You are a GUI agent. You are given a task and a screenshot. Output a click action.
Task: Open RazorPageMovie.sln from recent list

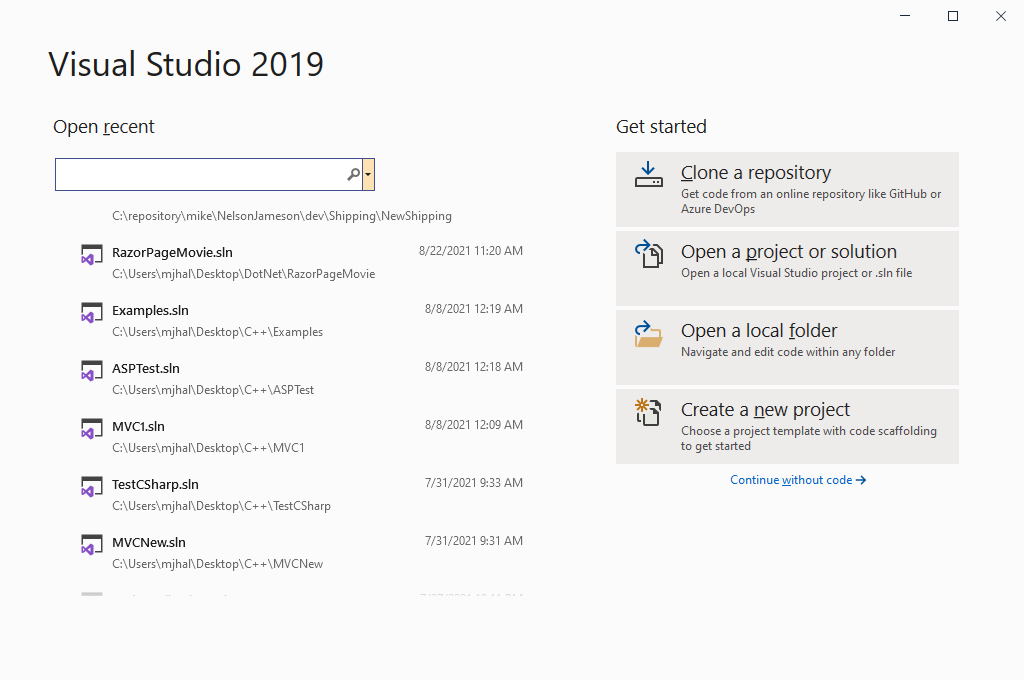[x=171, y=252]
